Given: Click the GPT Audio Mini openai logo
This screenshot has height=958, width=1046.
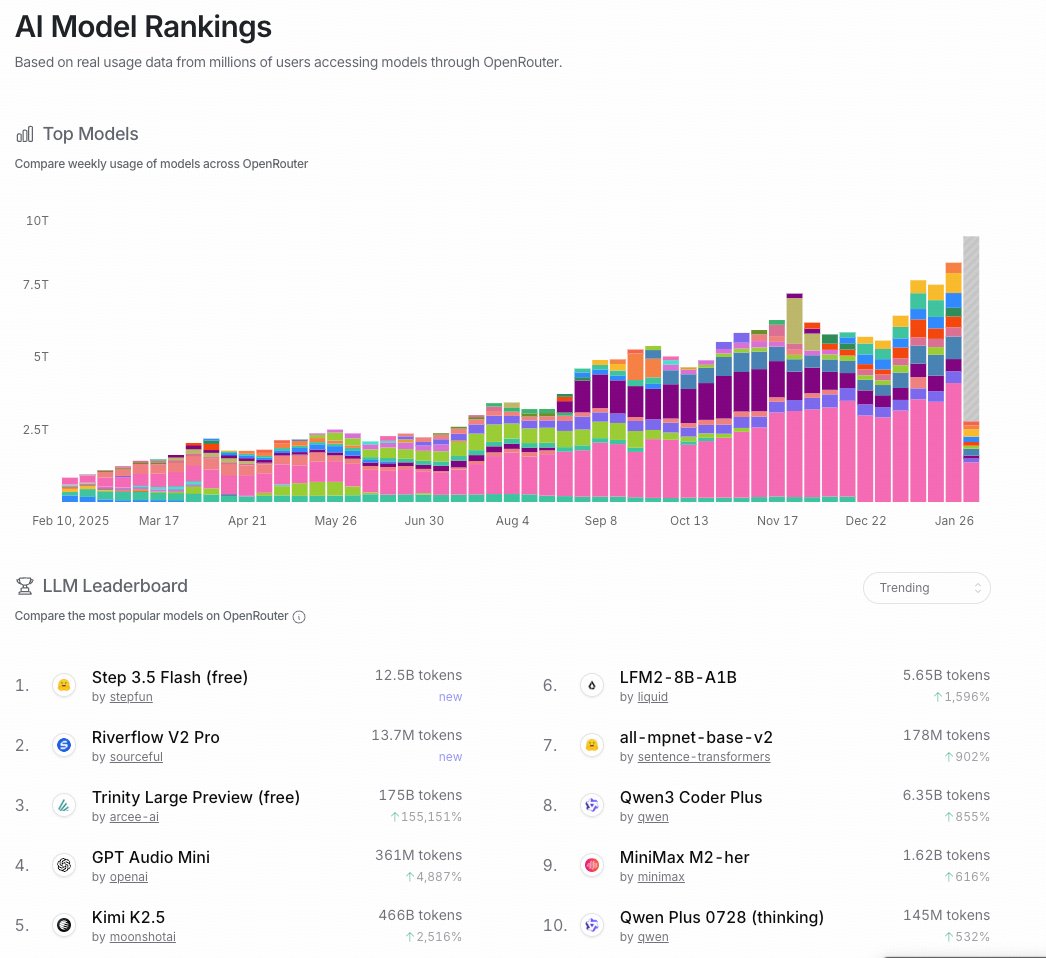Looking at the screenshot, I should tap(64, 865).
